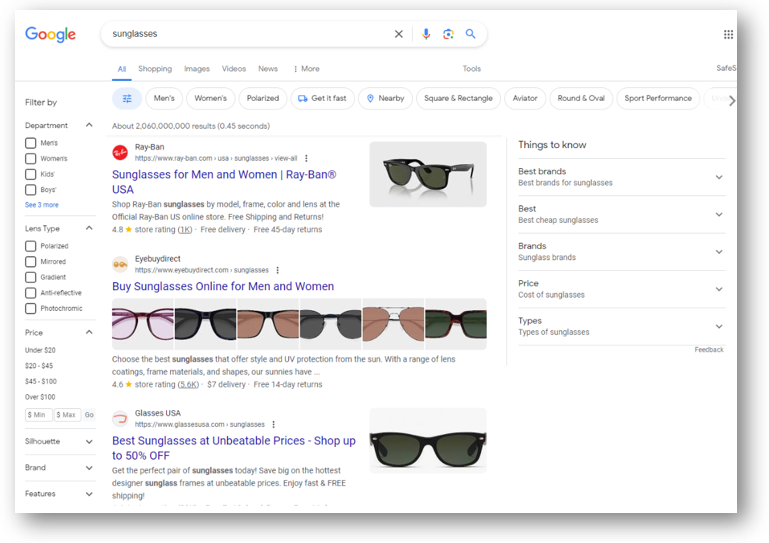Click the Ray-Ban site favicon
The image size is (769, 543).
coord(120,153)
